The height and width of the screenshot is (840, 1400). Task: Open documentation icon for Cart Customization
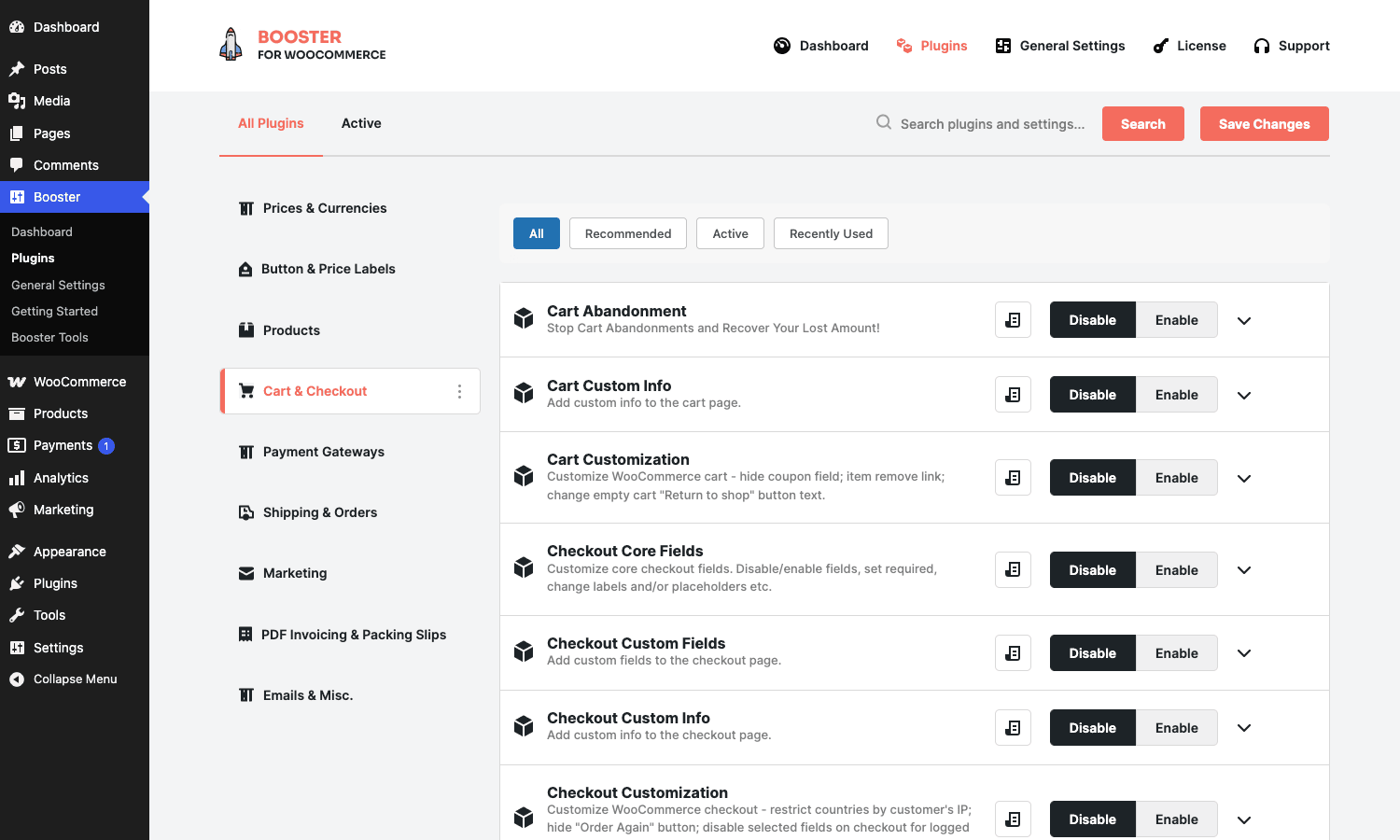[1013, 478]
